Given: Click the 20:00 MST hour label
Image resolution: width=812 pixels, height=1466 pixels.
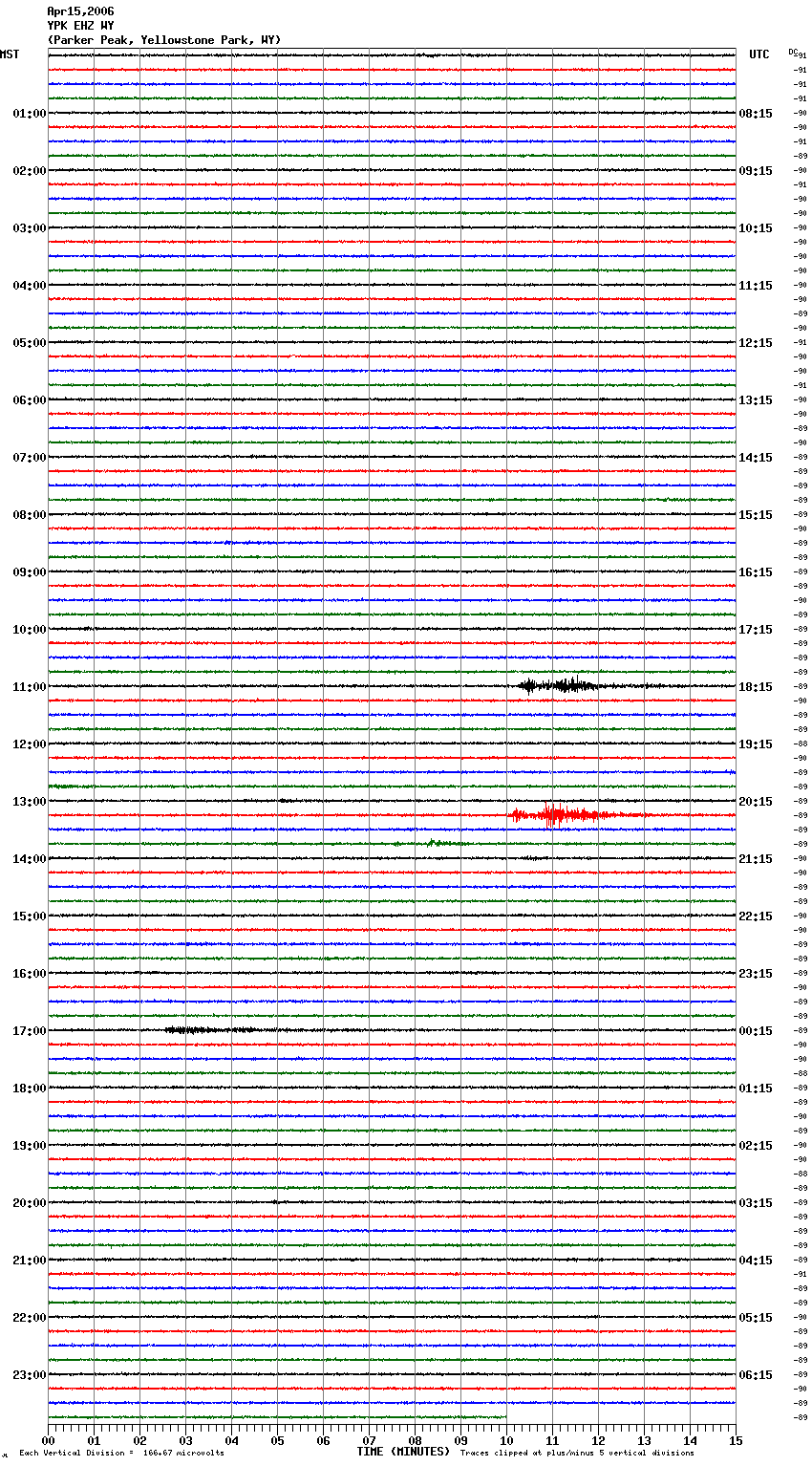Looking at the screenshot, I should [x=29, y=1203].
